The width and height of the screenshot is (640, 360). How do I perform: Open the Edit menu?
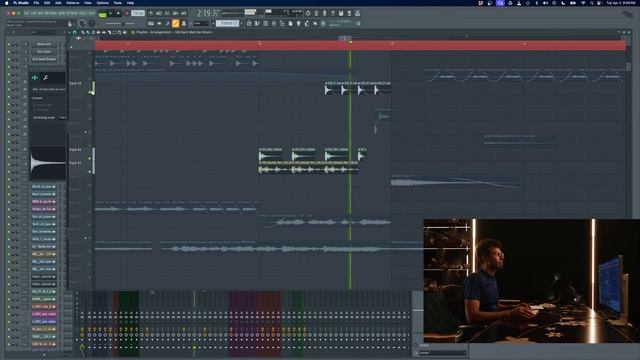pyautogui.click(x=47, y=3)
